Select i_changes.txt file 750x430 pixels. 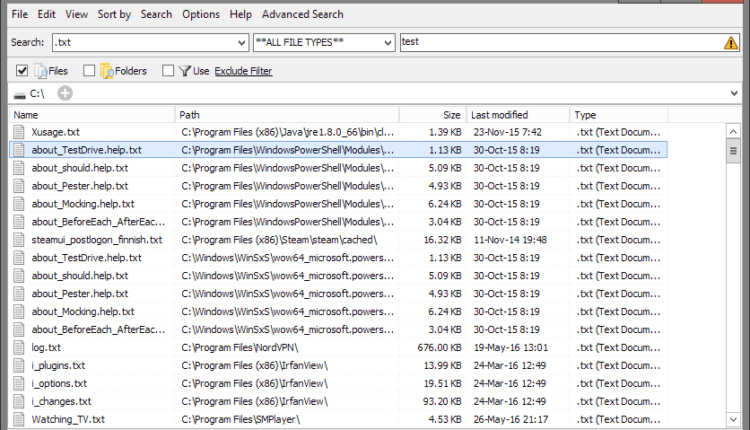(338, 401)
